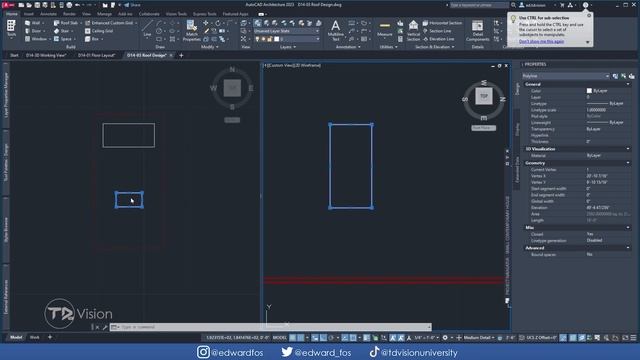Screen dimensions: 640x360
Task: Click the Vertical Section tool
Action: (x=413, y=31)
